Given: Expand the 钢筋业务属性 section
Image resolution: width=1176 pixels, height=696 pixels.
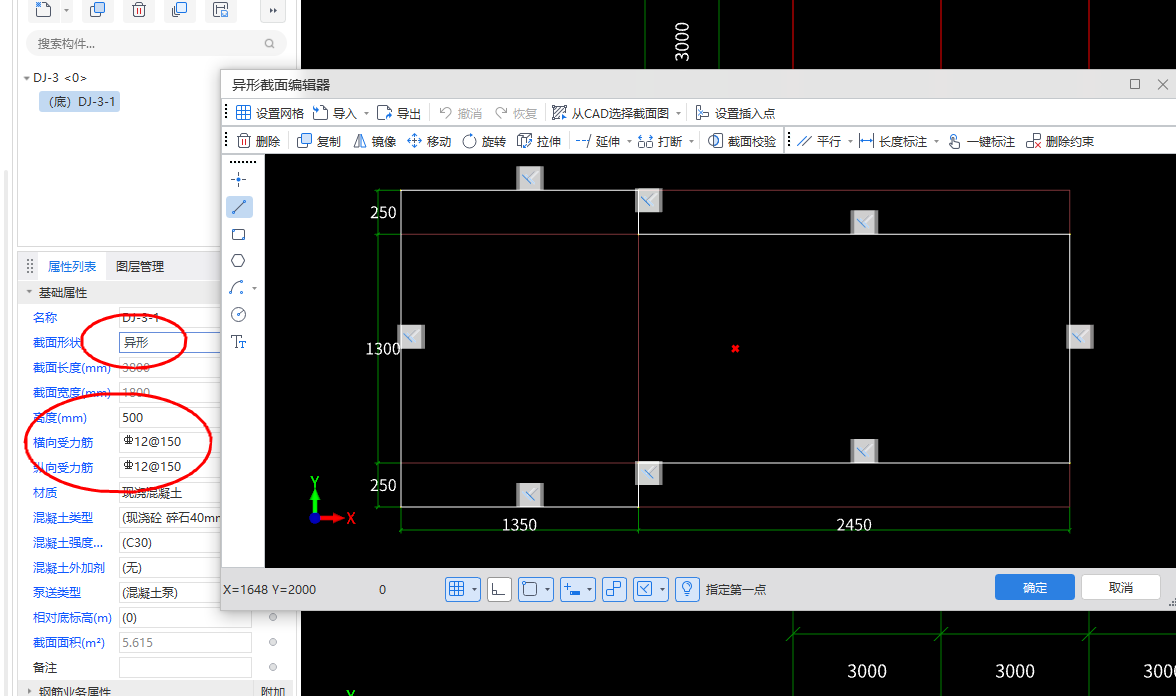Looking at the screenshot, I should click(29, 691).
